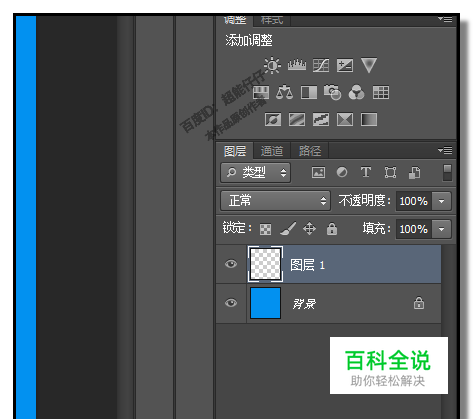This screenshot has width=473, height=419.
Task: Open fill slider dropdown arrow
Action: pyautogui.click(x=442, y=229)
